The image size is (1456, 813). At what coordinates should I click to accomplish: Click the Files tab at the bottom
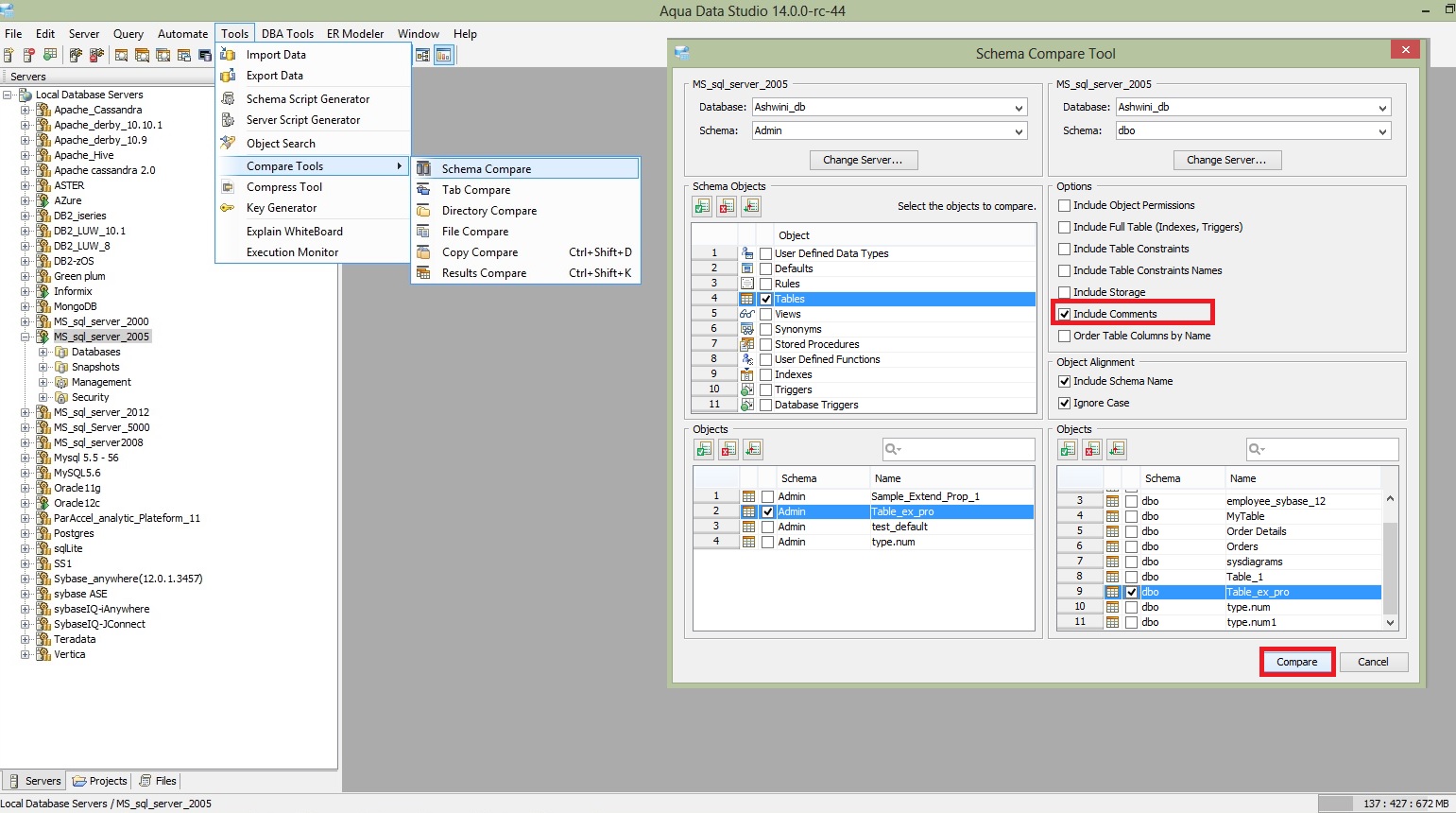158,781
